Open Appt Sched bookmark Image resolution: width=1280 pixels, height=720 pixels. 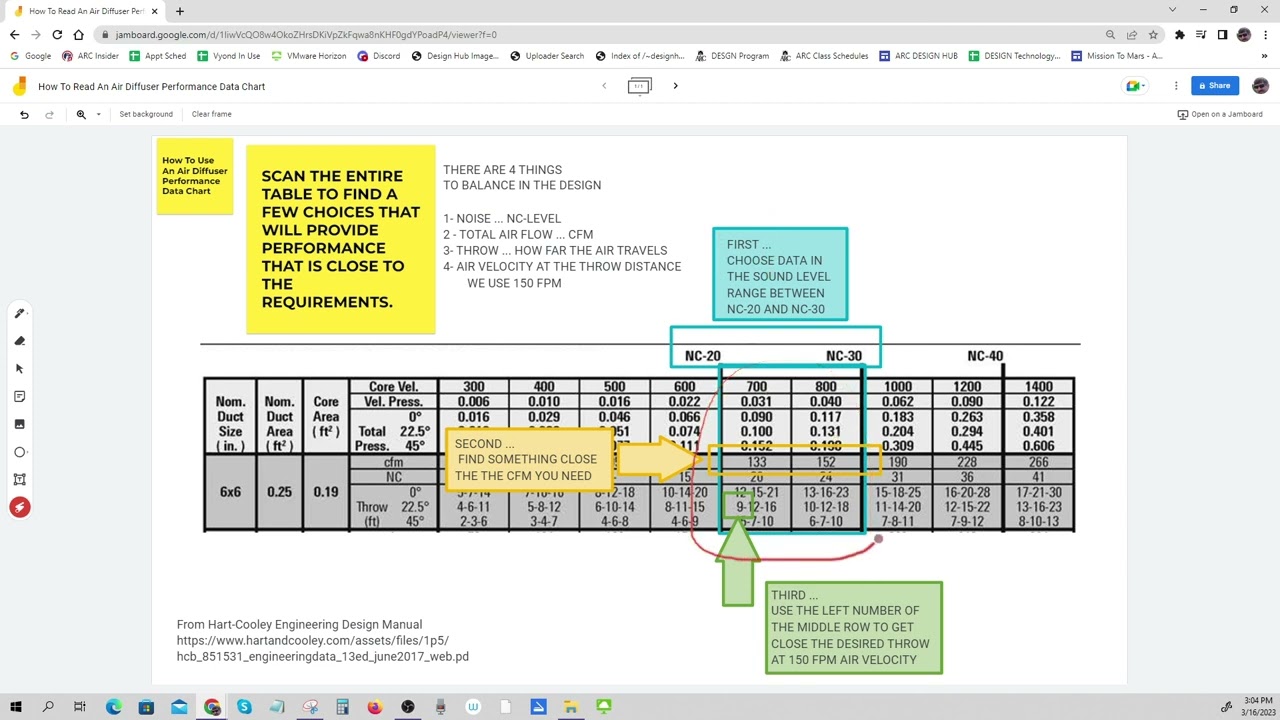coord(158,56)
